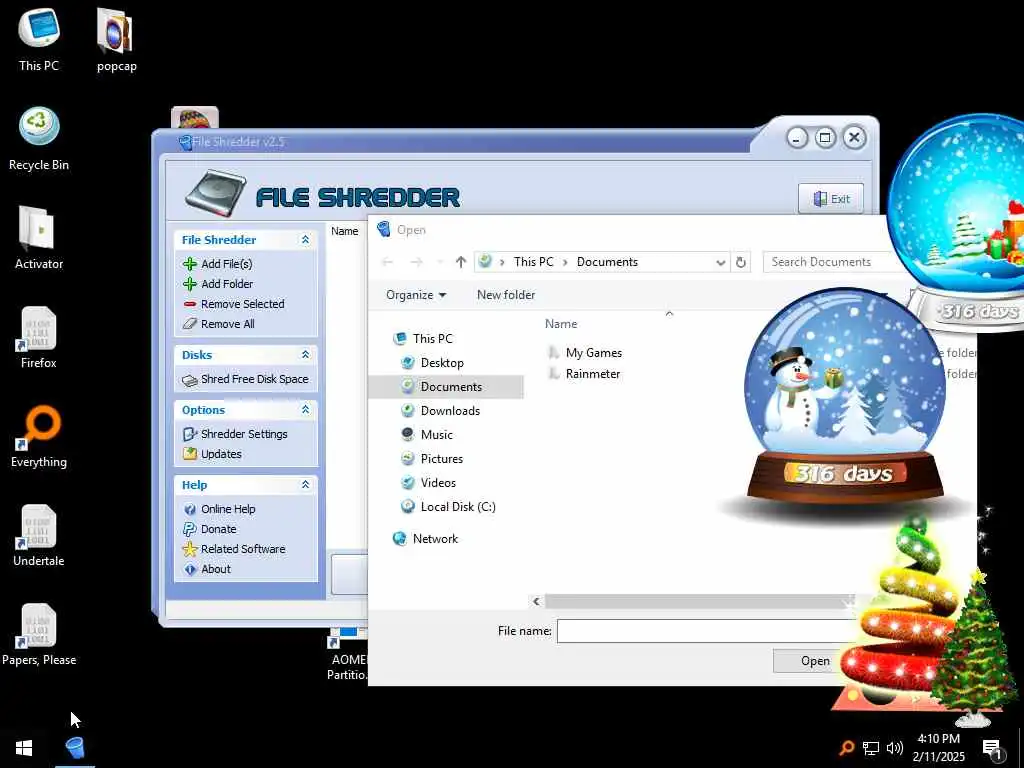Open the notification center icon
This screenshot has height=768, width=1024.
(x=992, y=749)
